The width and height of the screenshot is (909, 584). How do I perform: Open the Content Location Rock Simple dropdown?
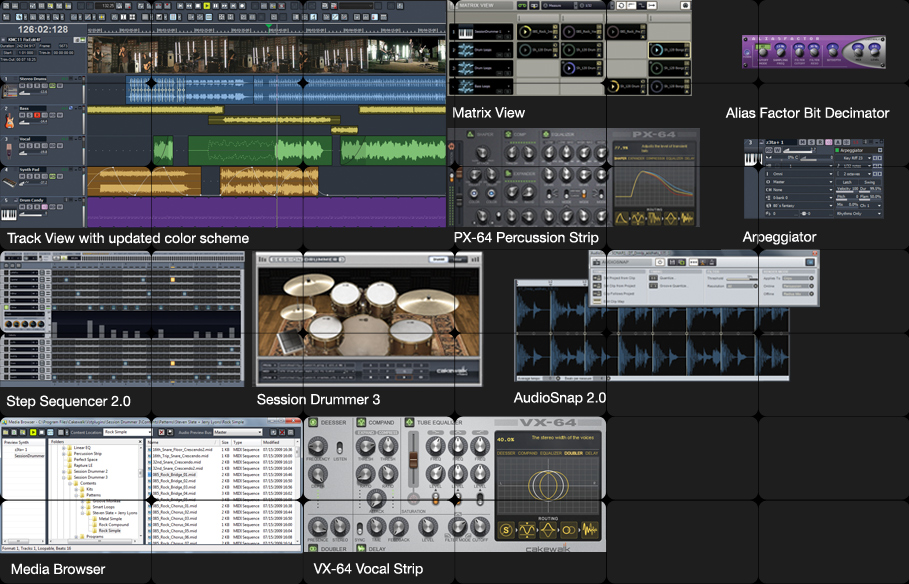tap(126, 432)
